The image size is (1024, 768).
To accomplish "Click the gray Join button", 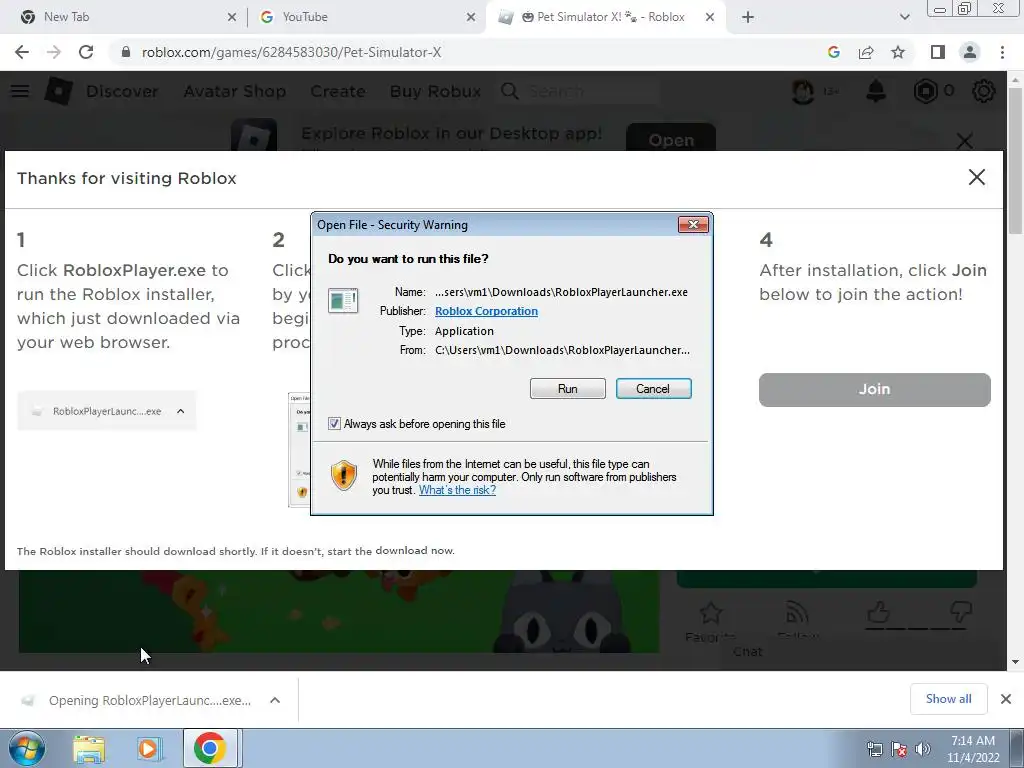I will click(x=874, y=389).
